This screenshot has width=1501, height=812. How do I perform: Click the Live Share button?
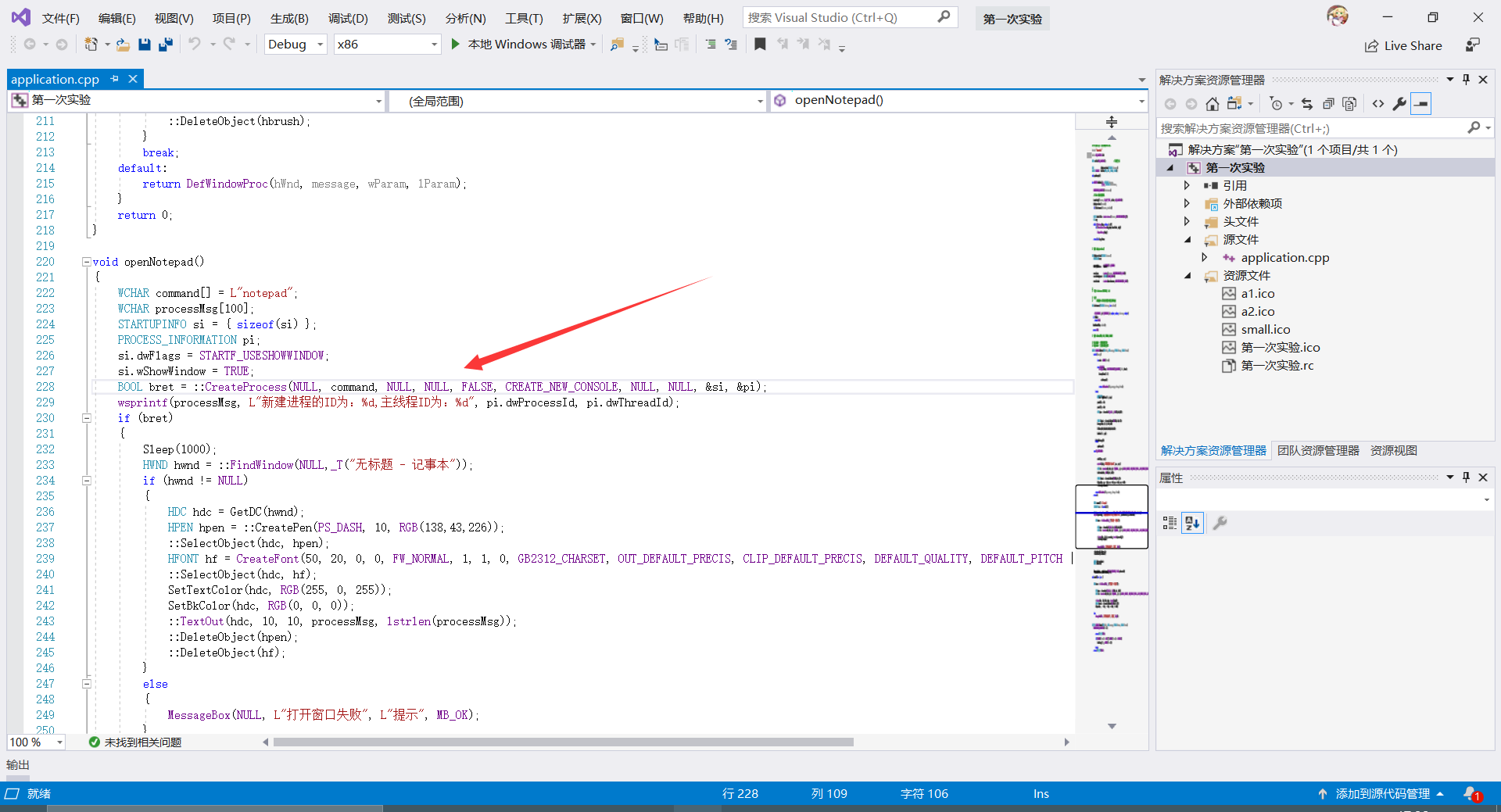click(1403, 45)
